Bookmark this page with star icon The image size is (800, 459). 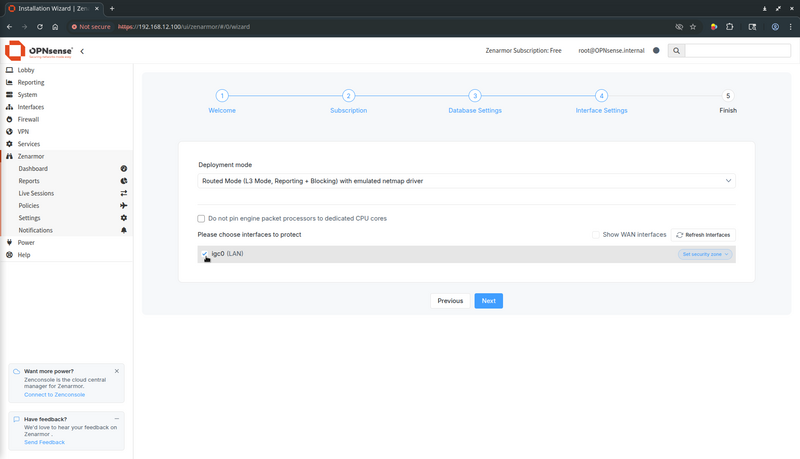693,27
